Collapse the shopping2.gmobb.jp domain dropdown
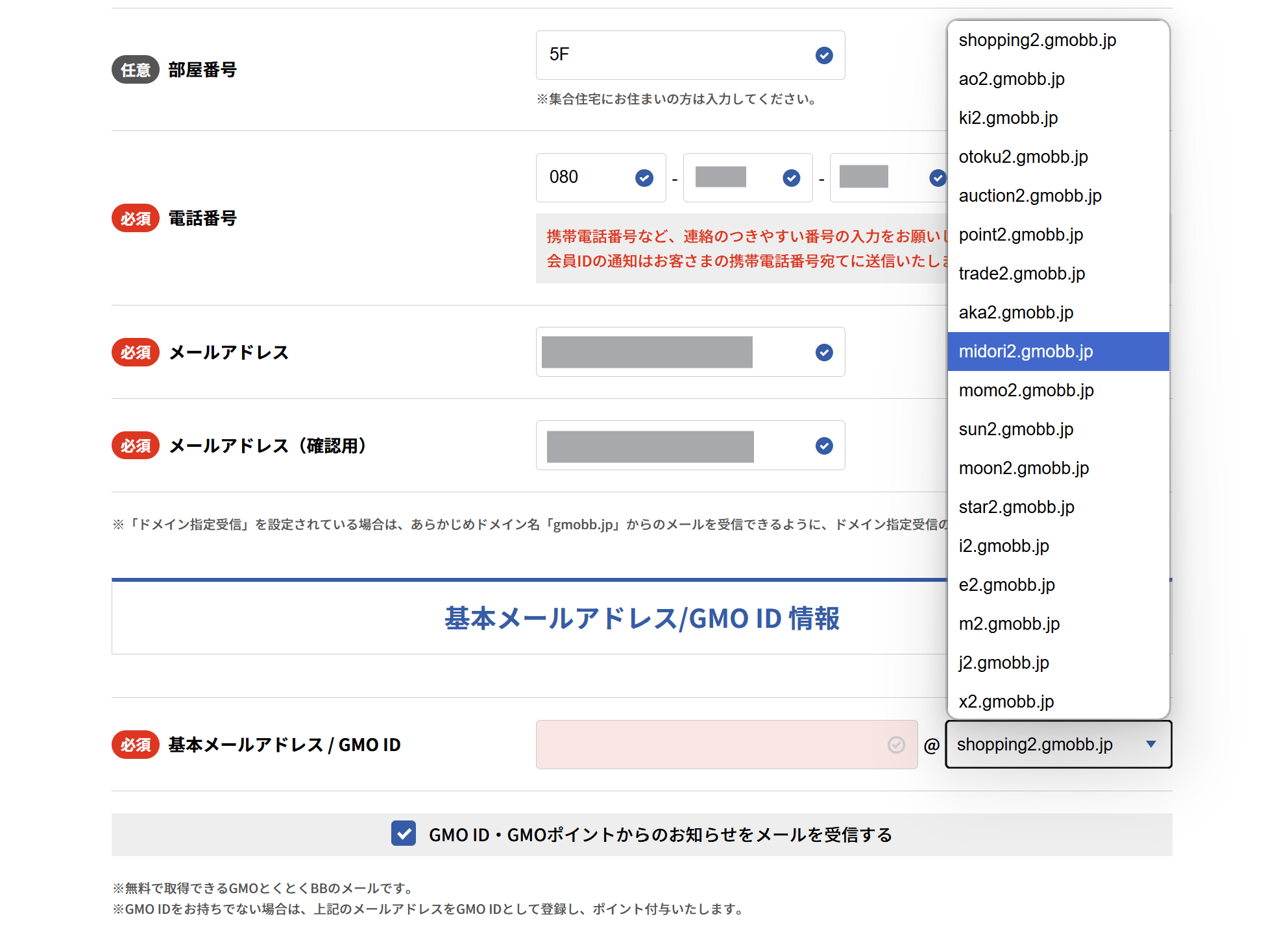Screen dimensions: 1288x945 (x=1058, y=745)
